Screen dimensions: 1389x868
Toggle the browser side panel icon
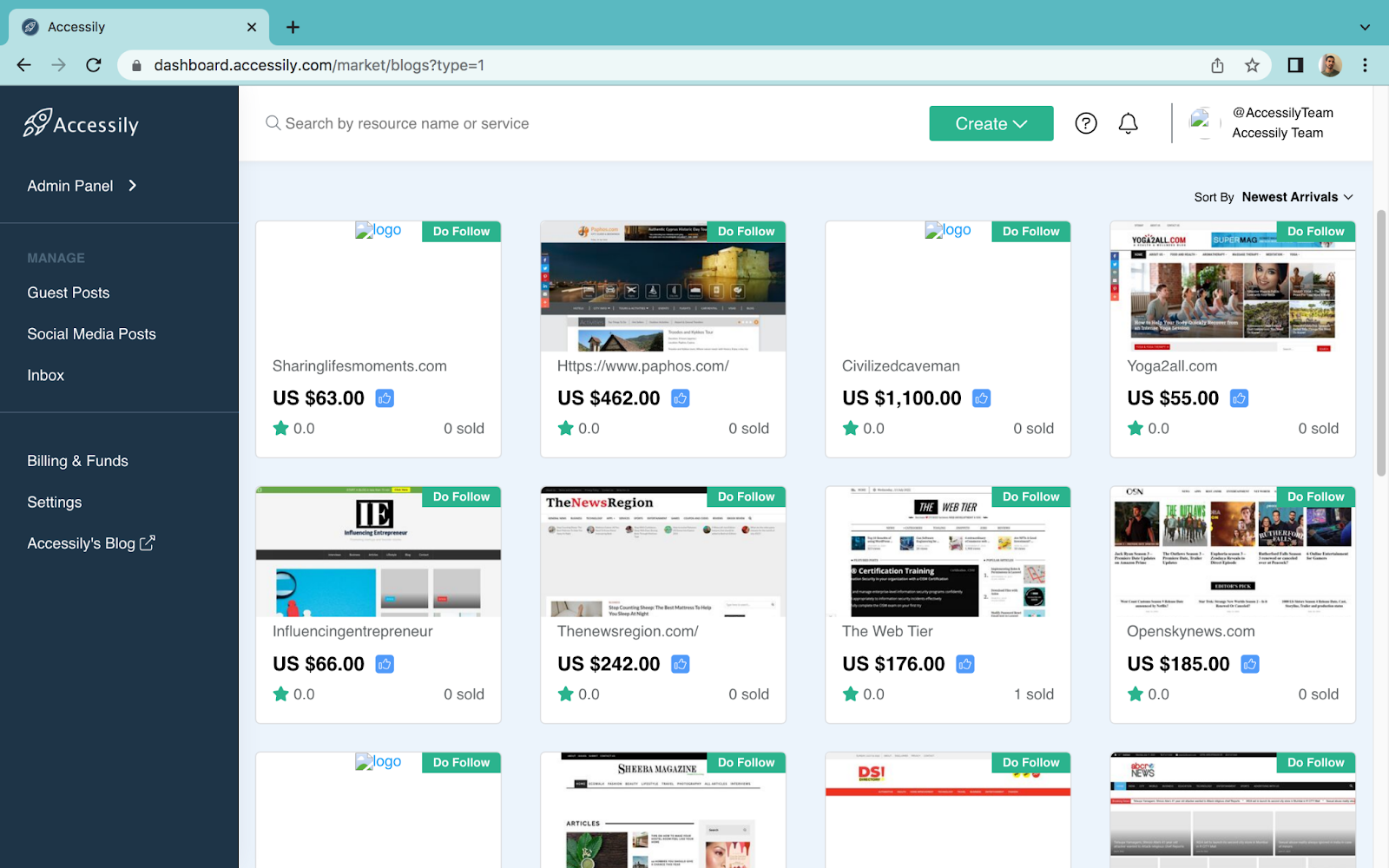pos(1295,65)
